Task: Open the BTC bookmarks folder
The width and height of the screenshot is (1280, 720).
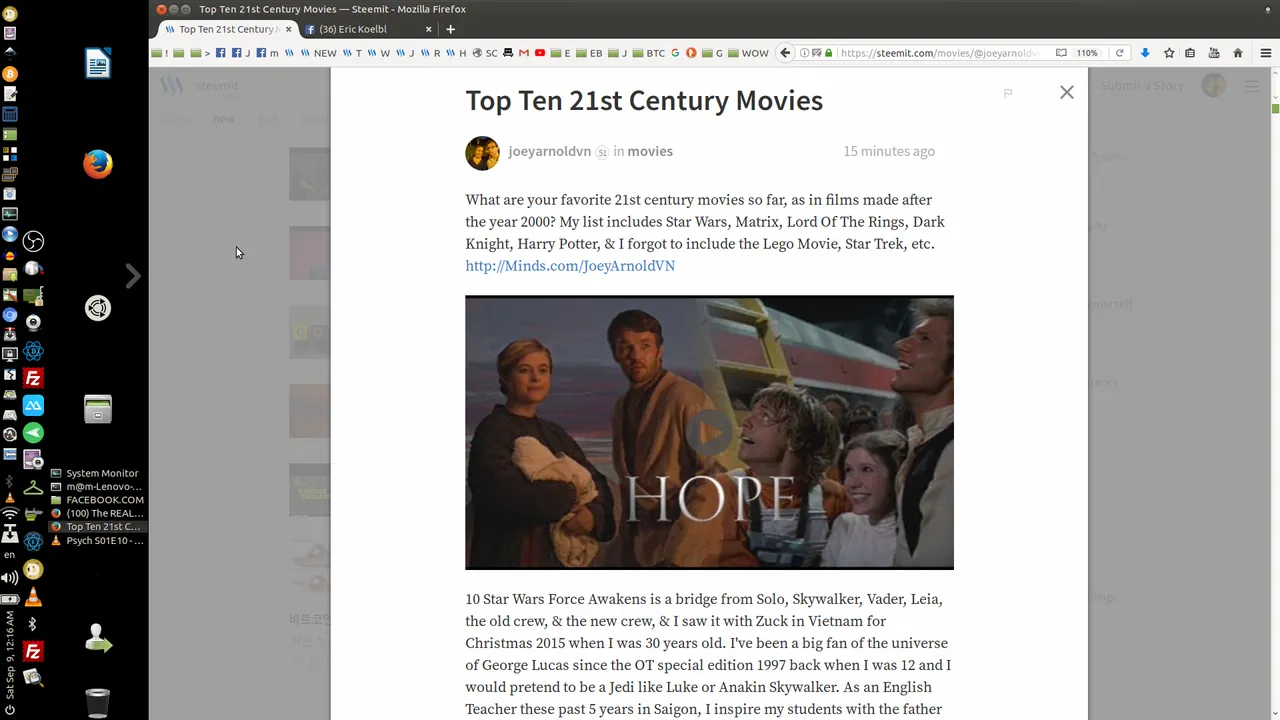Action: pyautogui.click(x=648, y=53)
